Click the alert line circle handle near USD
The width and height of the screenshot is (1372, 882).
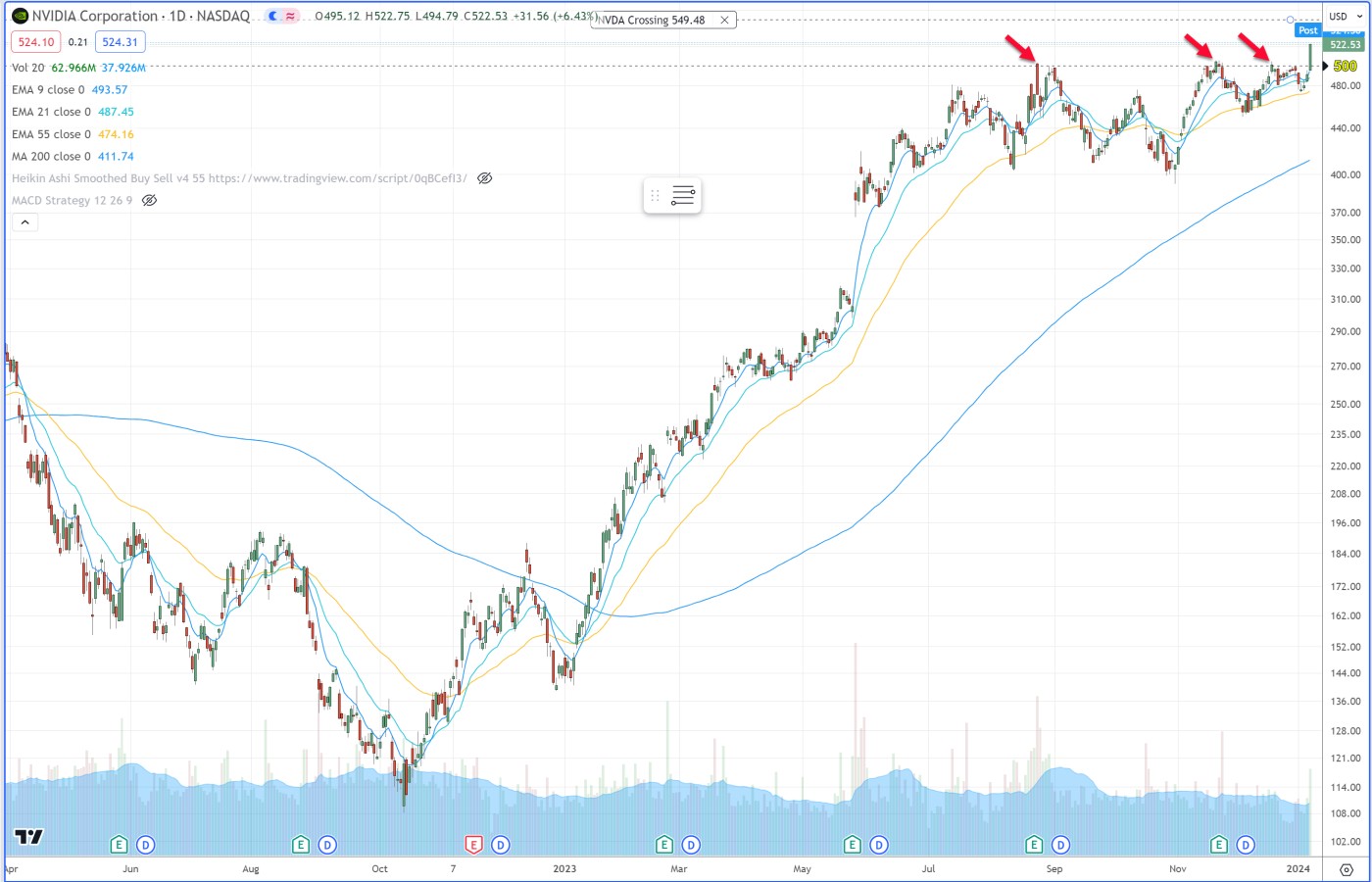[1291, 20]
